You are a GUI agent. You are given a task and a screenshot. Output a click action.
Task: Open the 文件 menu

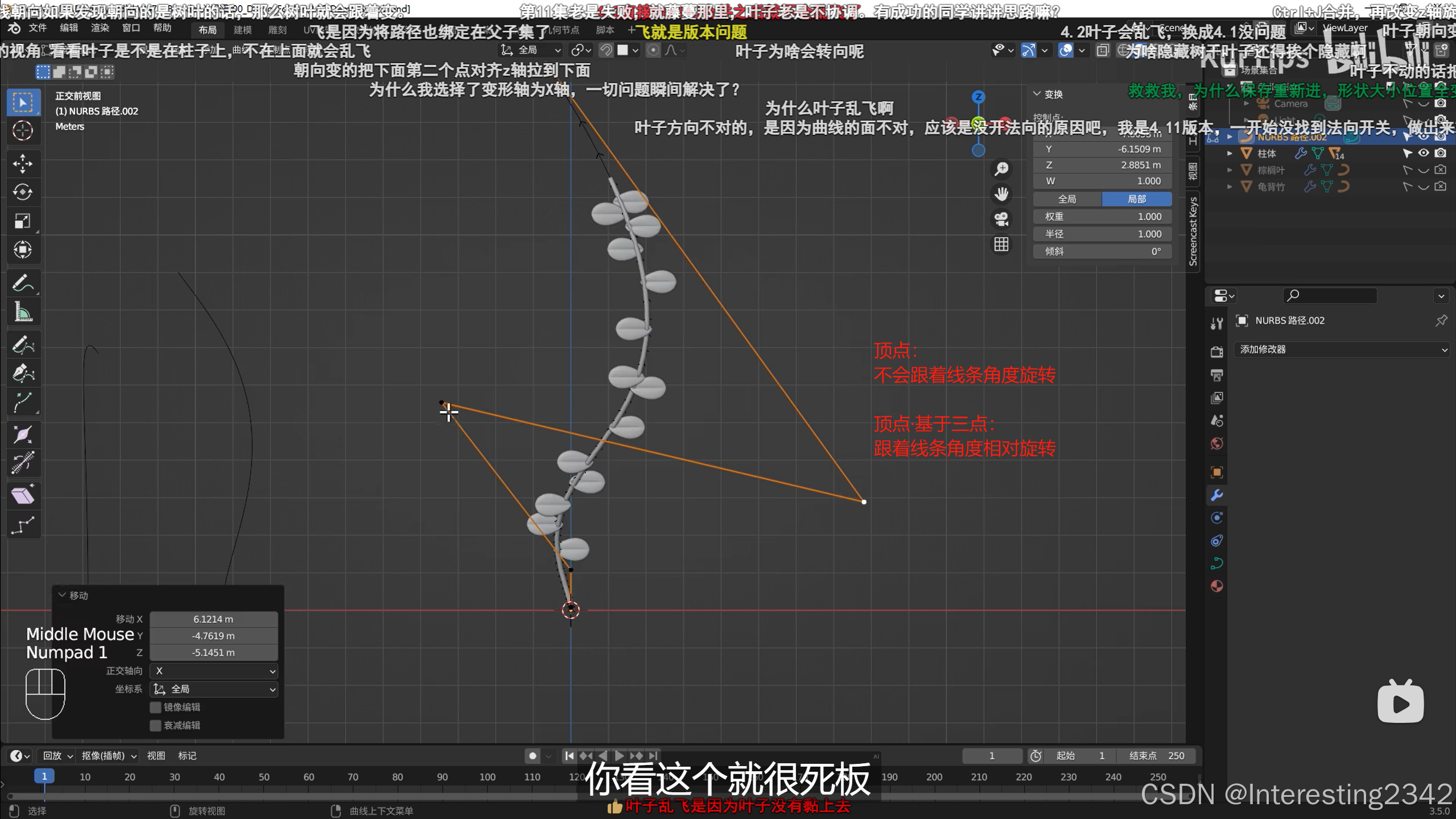point(38,28)
